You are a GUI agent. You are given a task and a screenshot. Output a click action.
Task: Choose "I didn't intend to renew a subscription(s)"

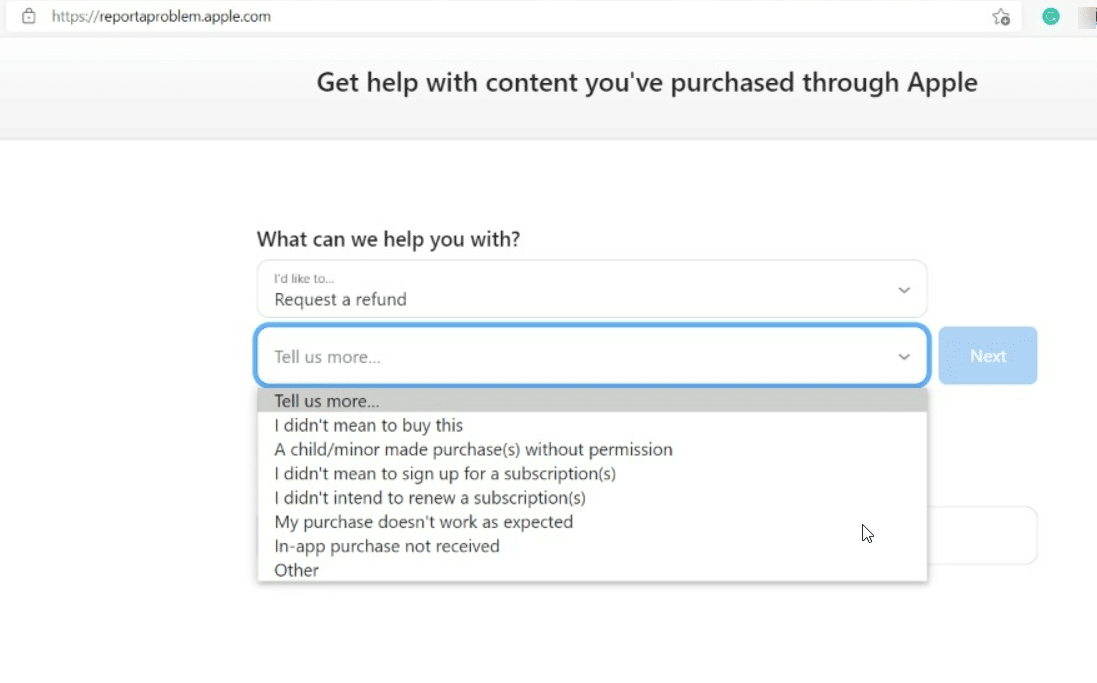(x=430, y=497)
